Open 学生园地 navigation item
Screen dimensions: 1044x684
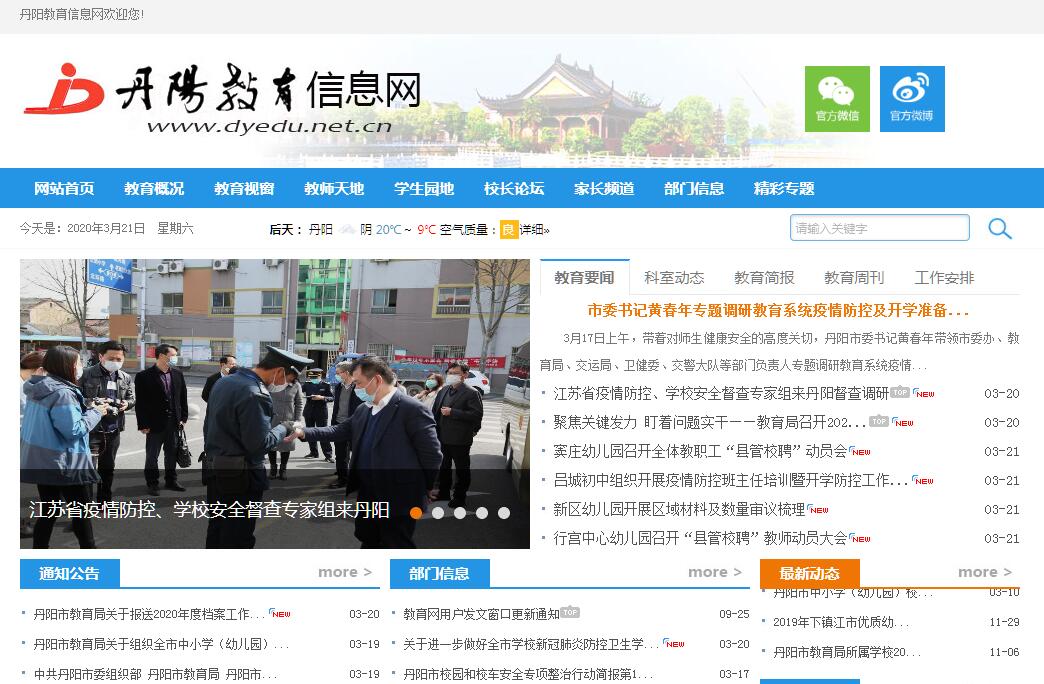pos(424,188)
